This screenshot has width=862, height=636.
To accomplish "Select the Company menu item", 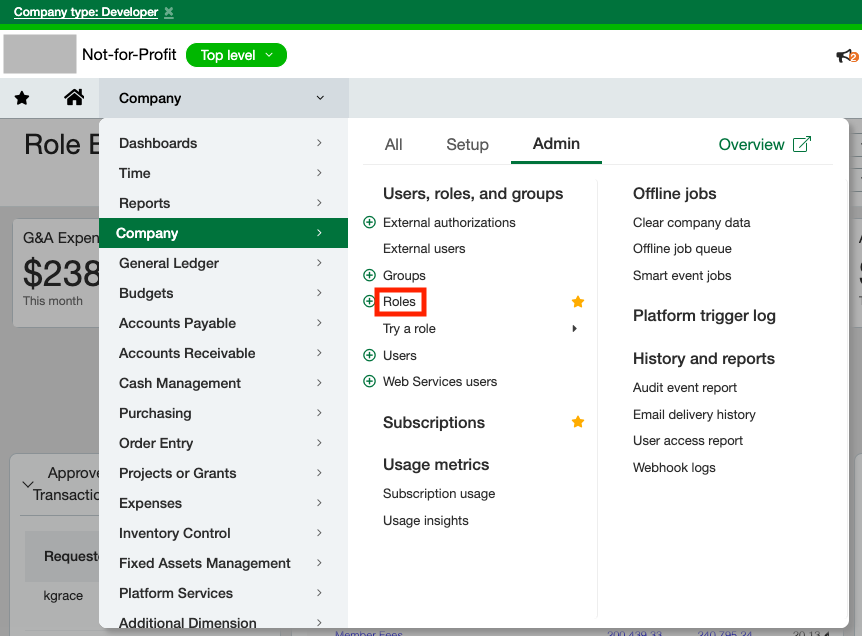I will click(223, 233).
